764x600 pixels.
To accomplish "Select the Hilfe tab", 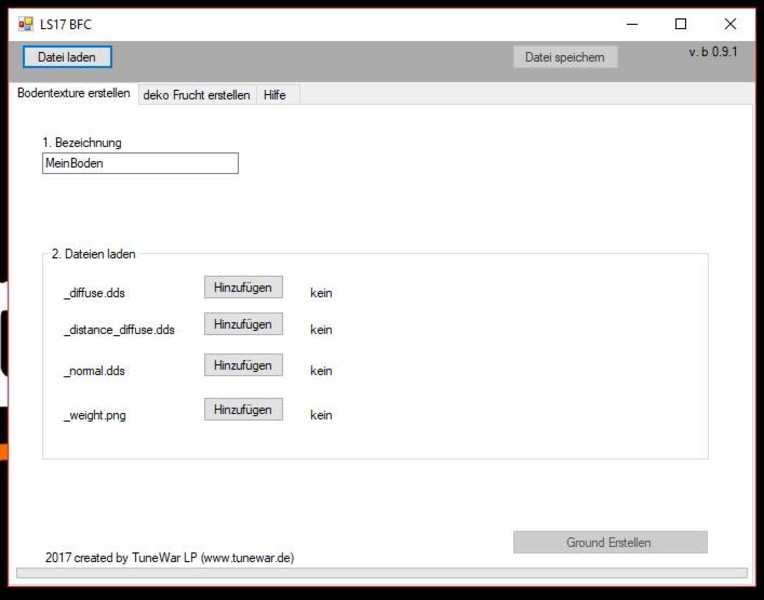I will tap(275, 95).
